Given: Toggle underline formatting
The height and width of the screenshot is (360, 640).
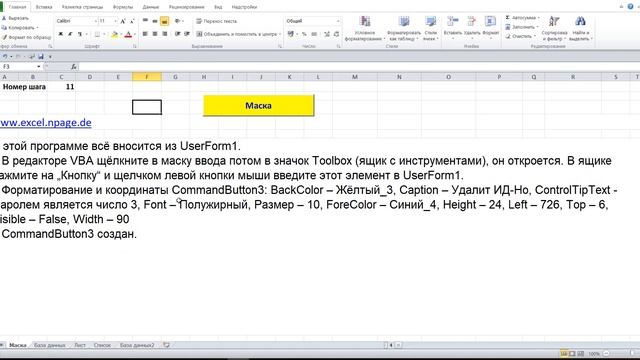Looking at the screenshot, I should click(x=80, y=34).
